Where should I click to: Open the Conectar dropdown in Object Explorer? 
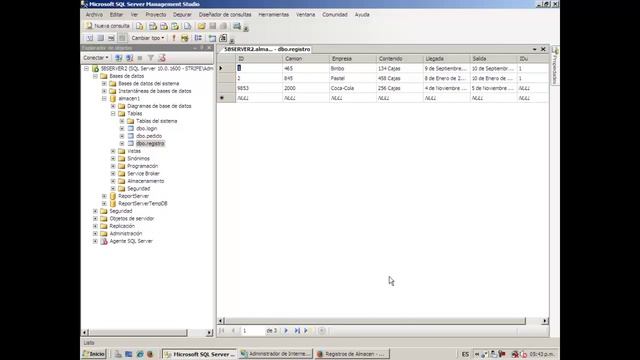point(96,58)
